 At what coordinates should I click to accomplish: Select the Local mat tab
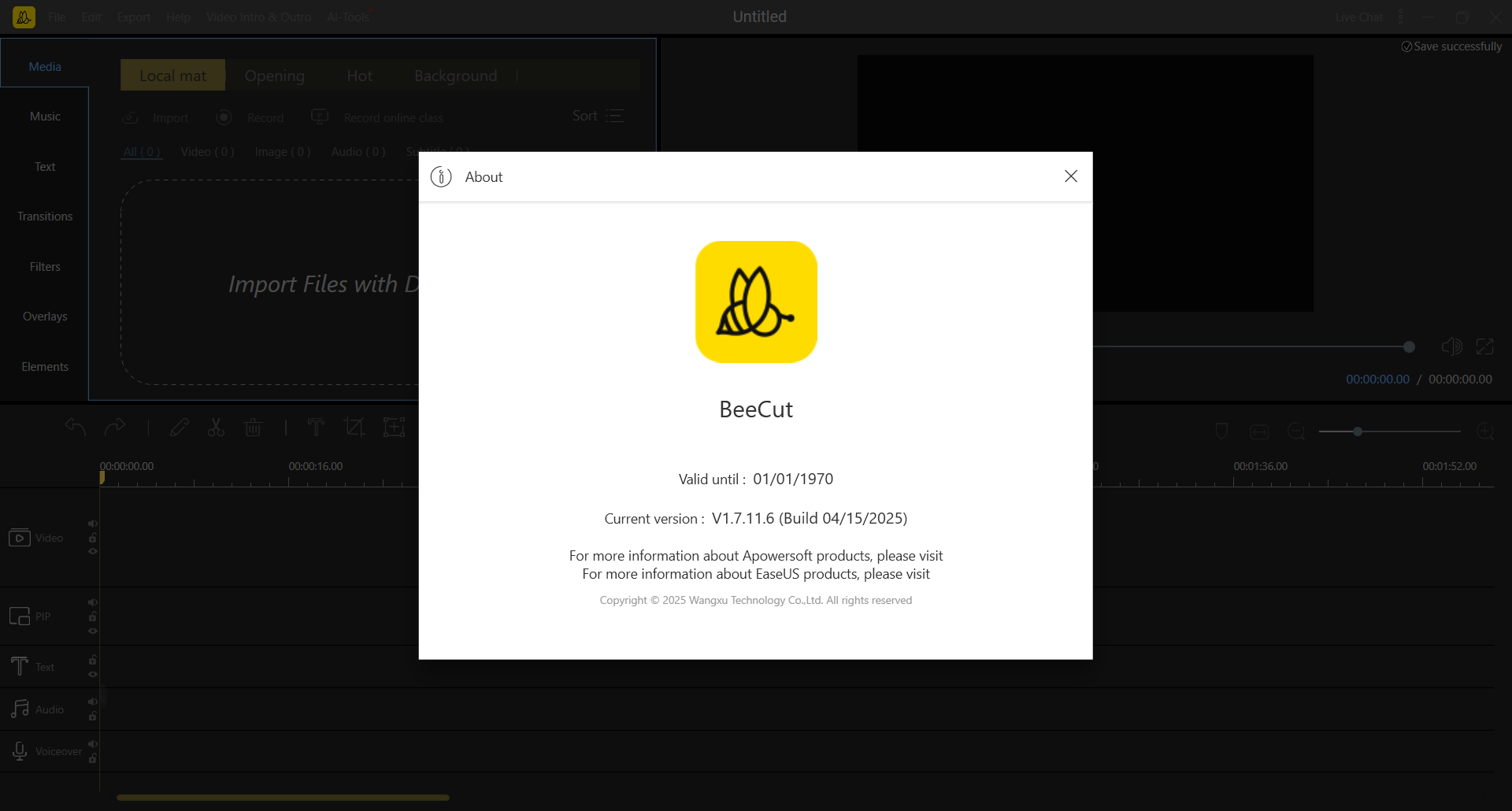172,76
